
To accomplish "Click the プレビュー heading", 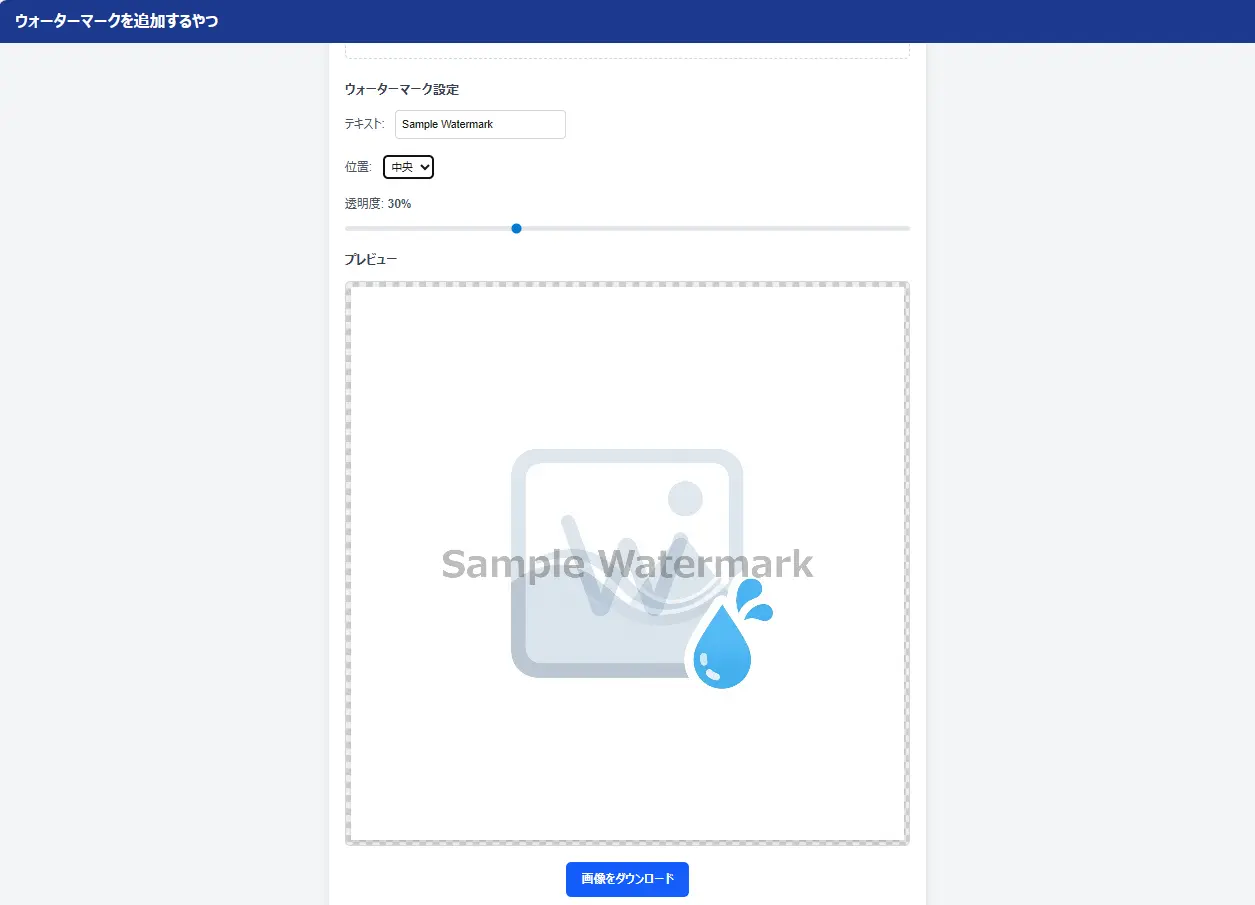I will coord(370,259).
